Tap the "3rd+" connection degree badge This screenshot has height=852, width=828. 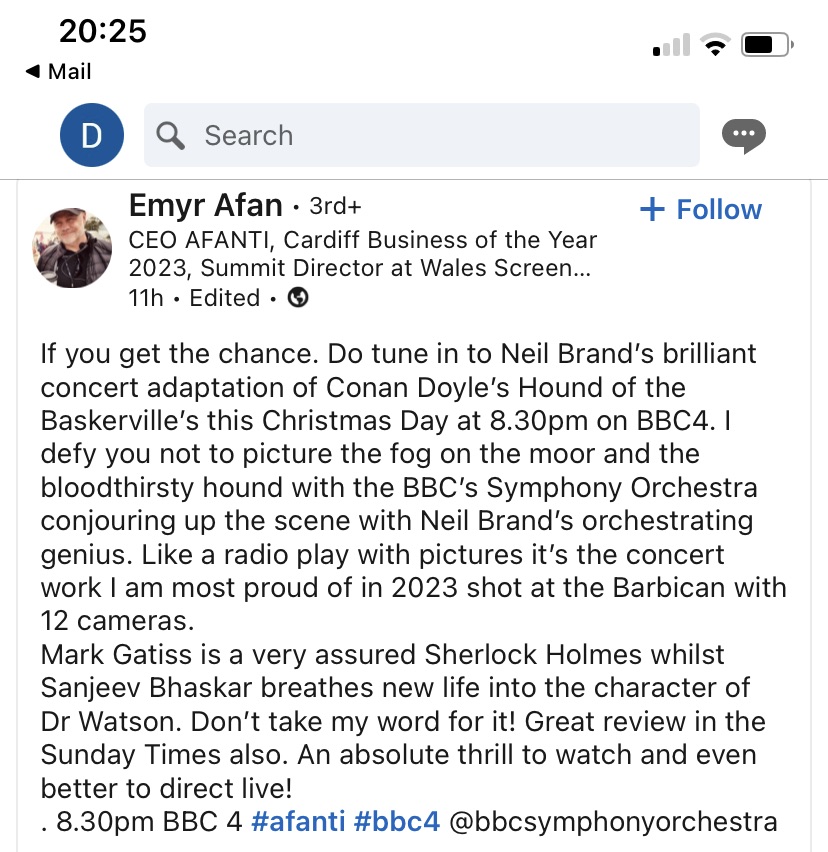335,207
